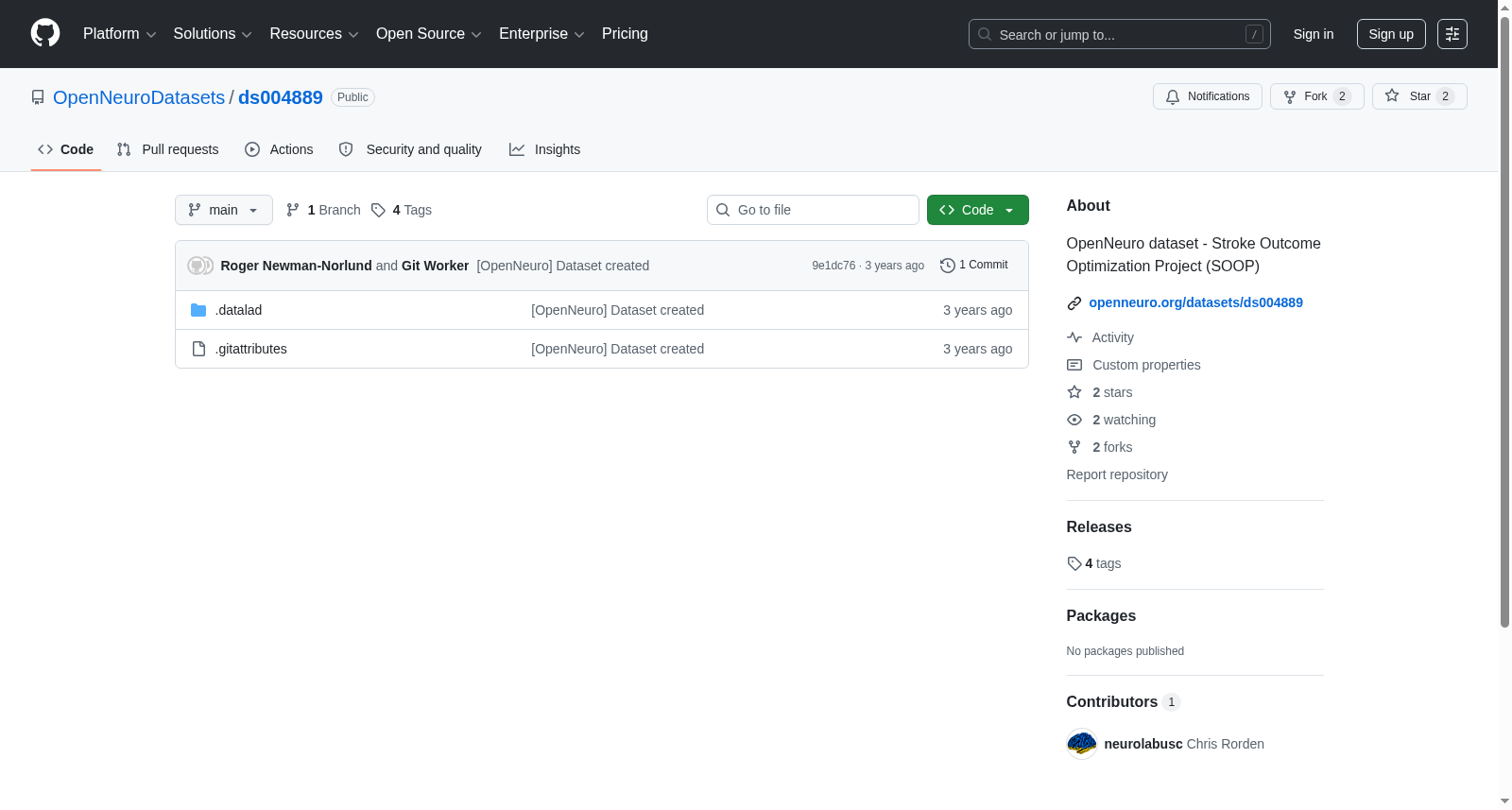Image resolution: width=1512 pixels, height=810 pixels.
Task: Open the Insights tab
Action: tap(544, 149)
